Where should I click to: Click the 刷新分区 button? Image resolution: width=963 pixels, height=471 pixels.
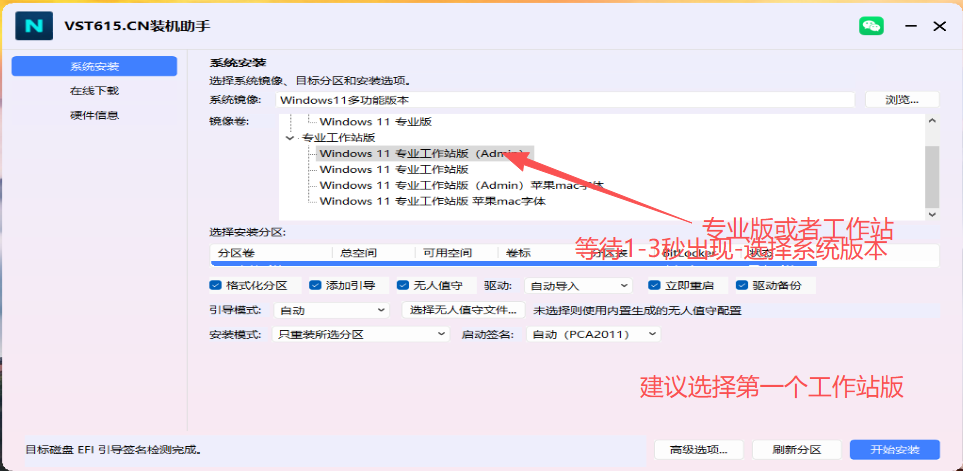tap(797, 450)
